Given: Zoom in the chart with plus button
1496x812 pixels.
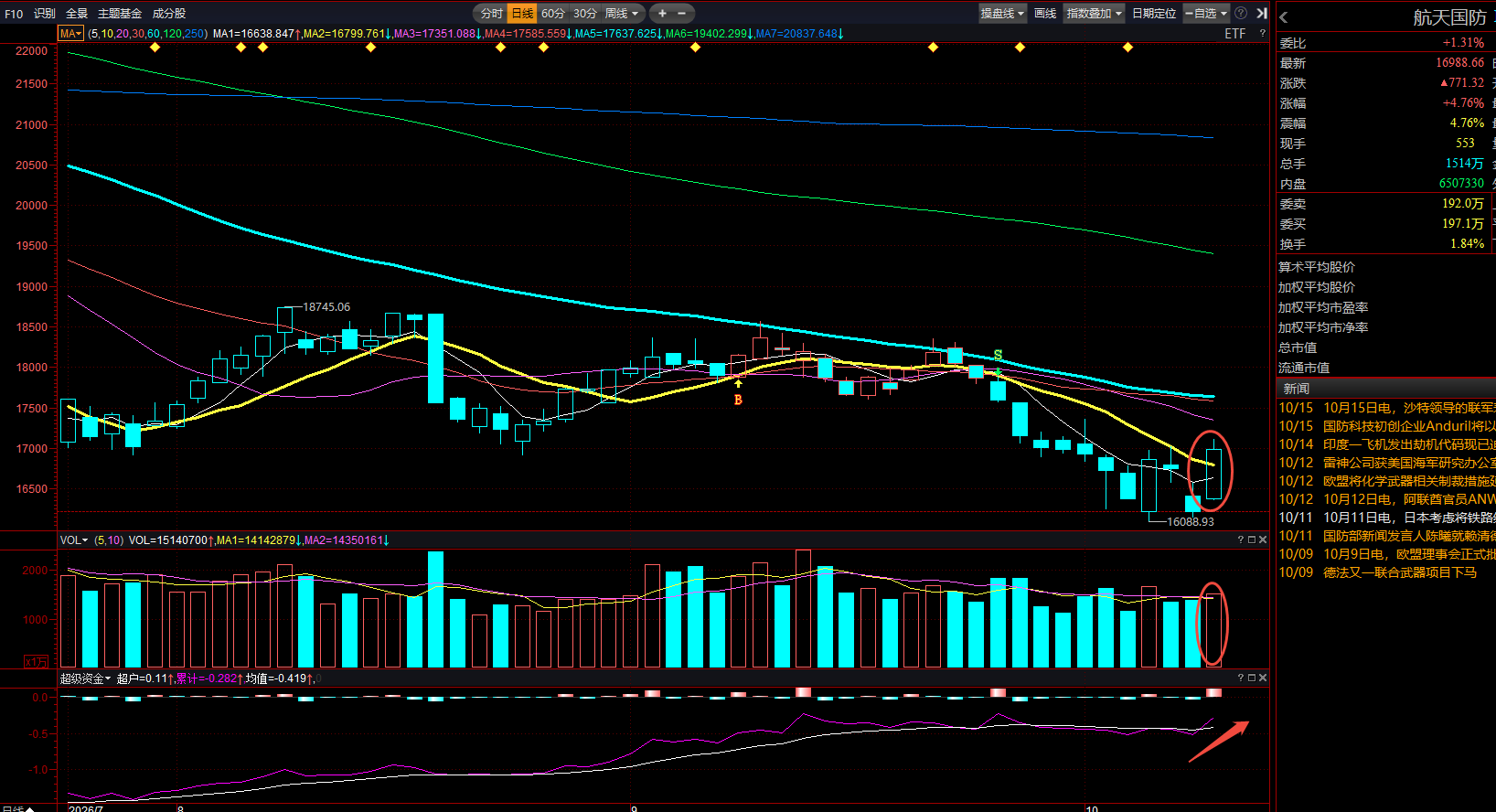Looking at the screenshot, I should (662, 13).
